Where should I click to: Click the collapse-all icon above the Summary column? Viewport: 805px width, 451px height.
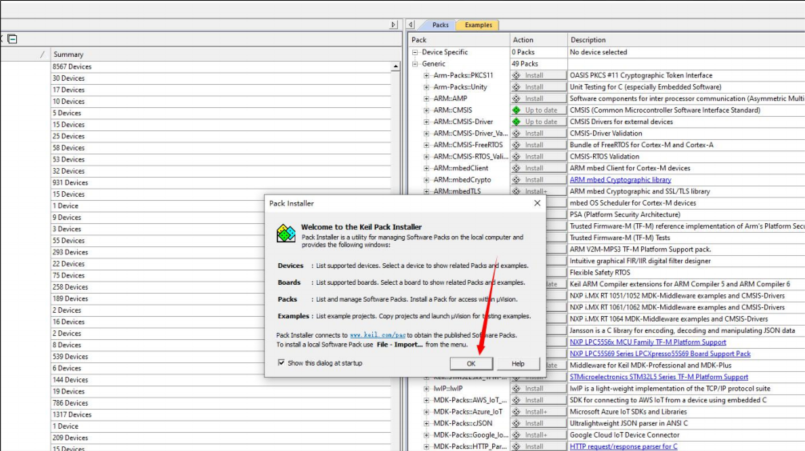(x=12, y=39)
